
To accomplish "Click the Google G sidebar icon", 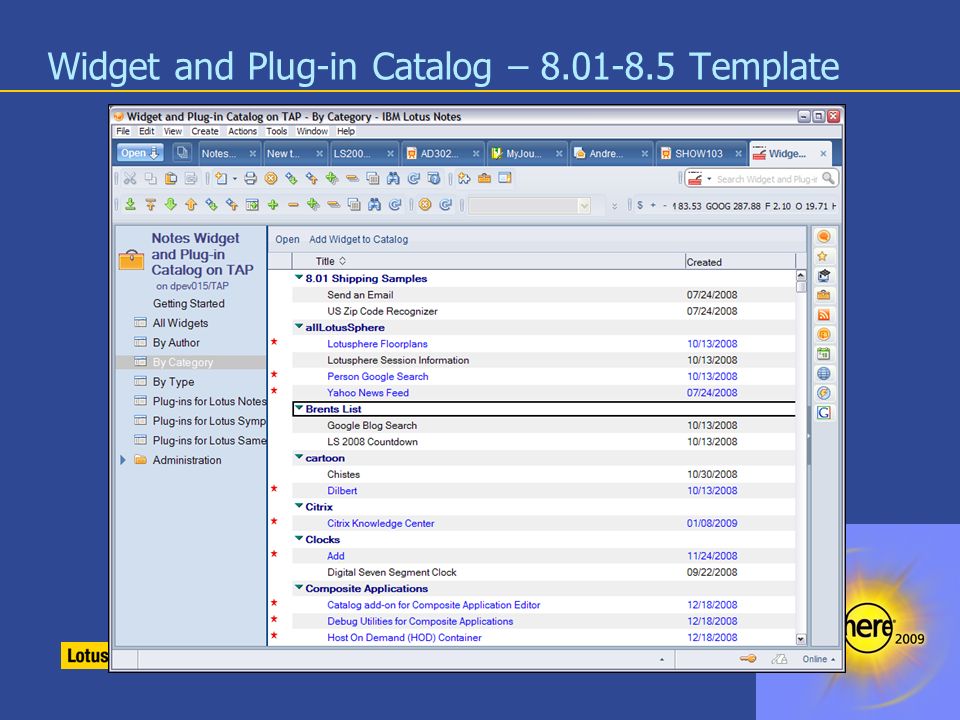I will [x=823, y=413].
